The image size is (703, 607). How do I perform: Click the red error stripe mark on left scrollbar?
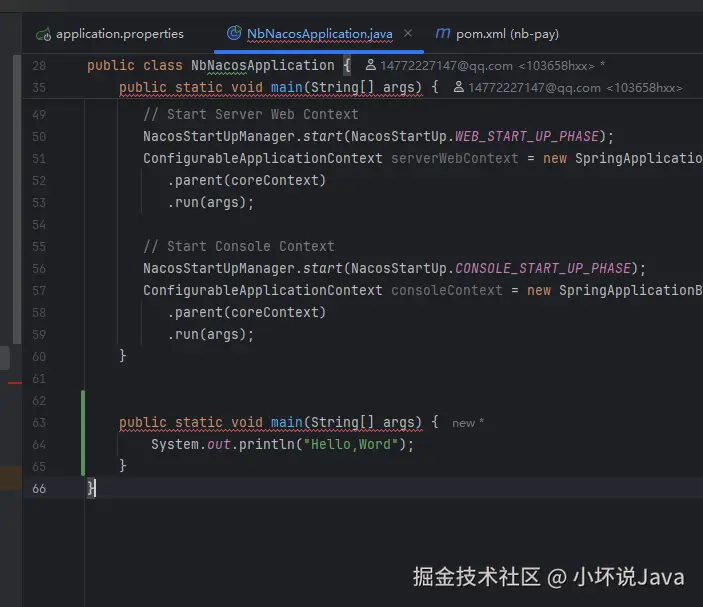pos(15,383)
